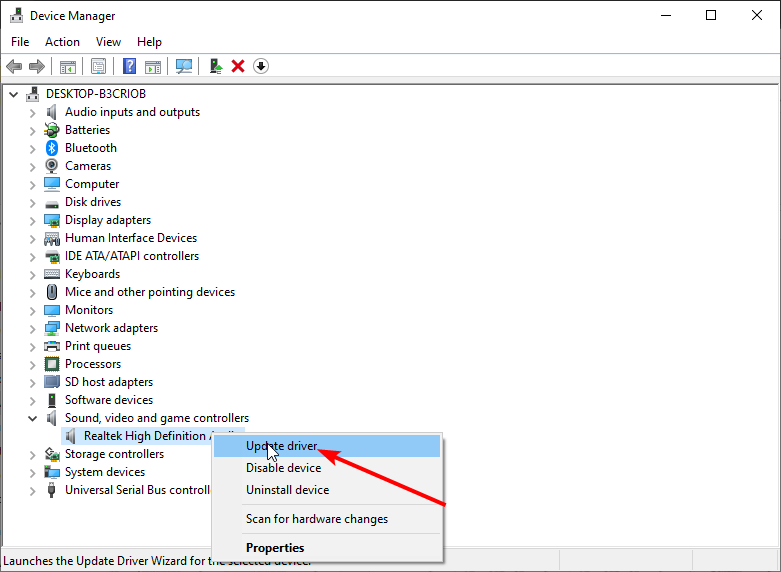Select the Keyboards label

tap(92, 274)
